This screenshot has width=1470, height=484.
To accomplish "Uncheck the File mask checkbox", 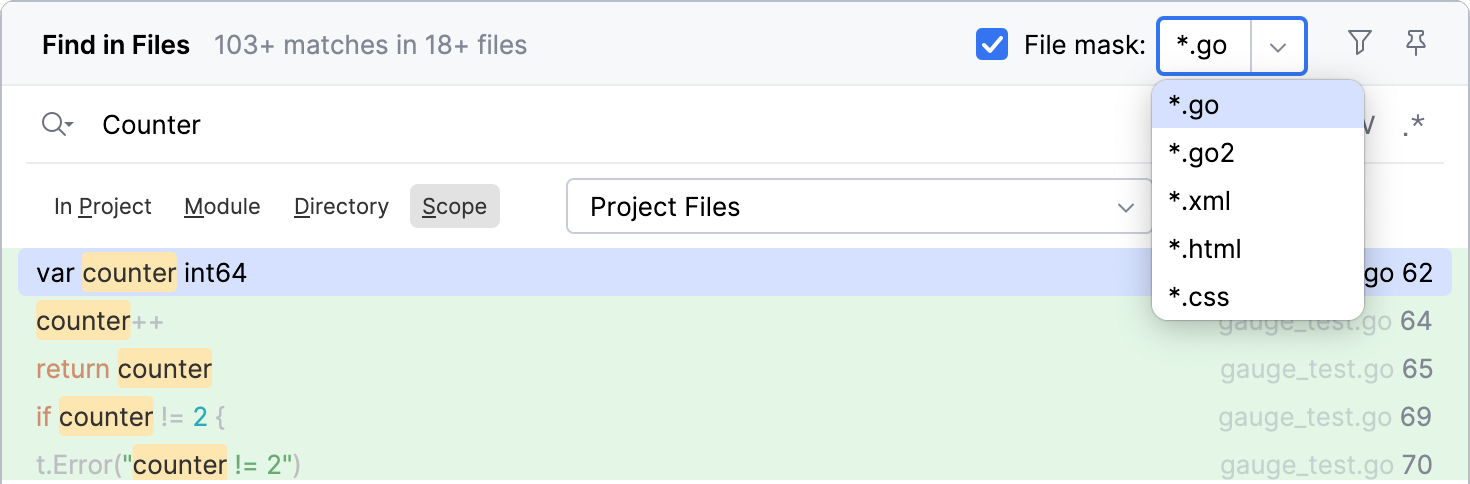I will [991, 45].
